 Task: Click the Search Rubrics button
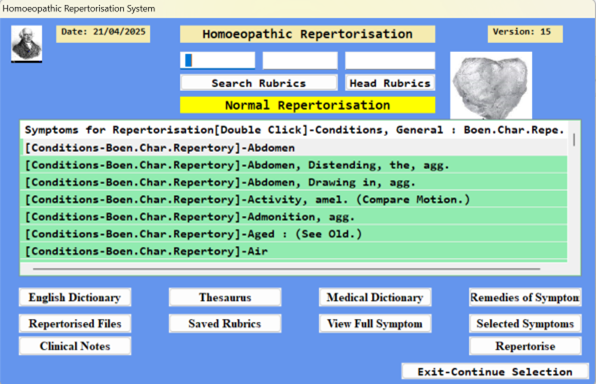pos(258,83)
